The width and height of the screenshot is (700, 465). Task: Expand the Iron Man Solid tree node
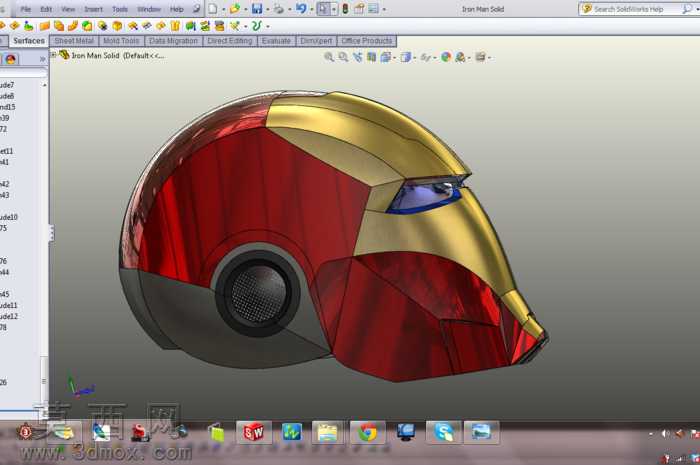click(53, 55)
